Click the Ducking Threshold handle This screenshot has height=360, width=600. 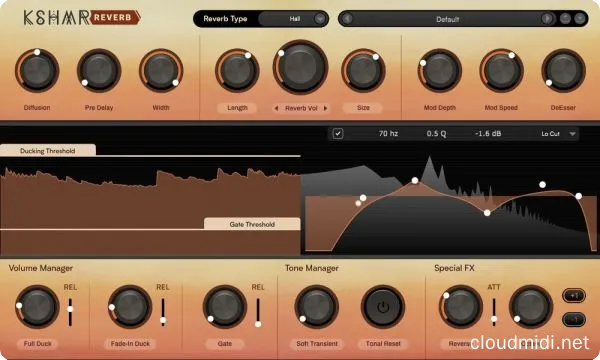coord(48,150)
